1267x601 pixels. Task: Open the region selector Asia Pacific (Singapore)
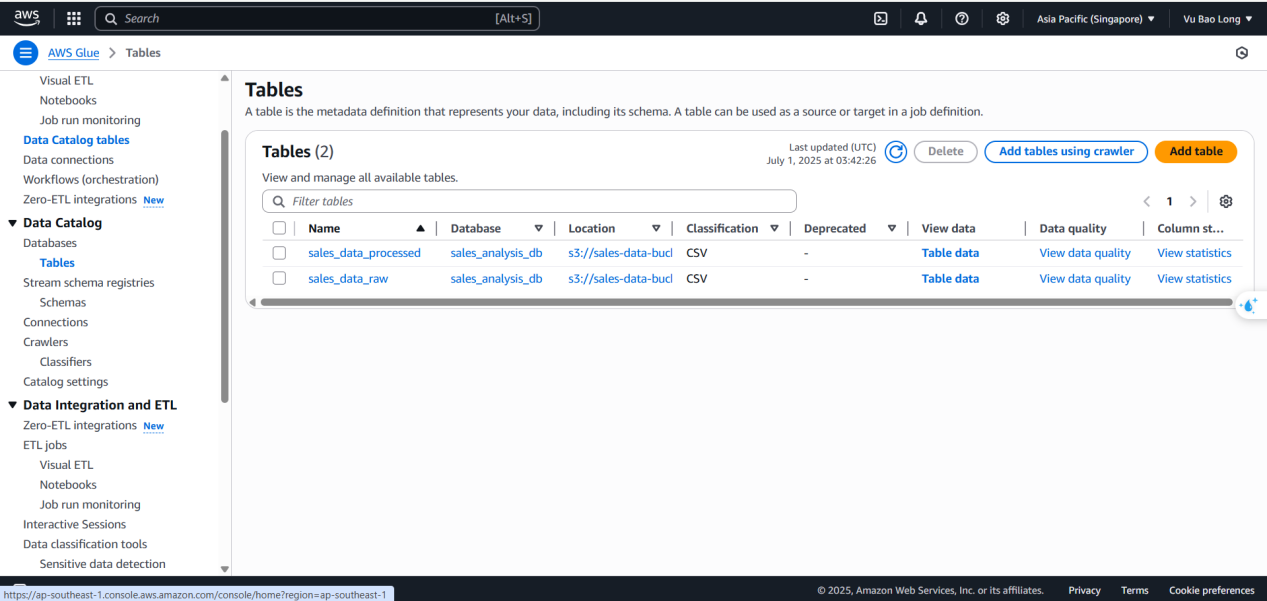tap(1096, 18)
